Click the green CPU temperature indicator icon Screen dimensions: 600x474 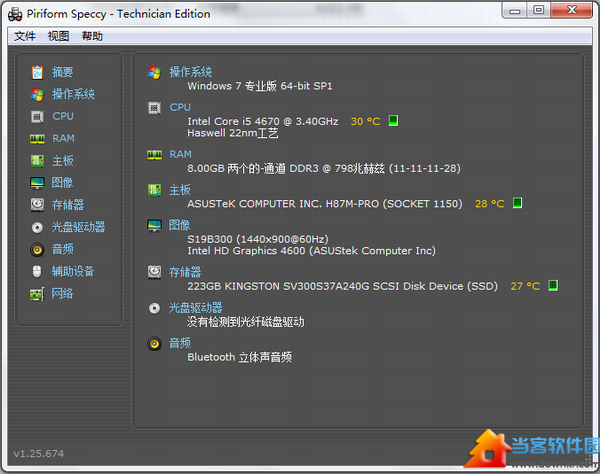[393, 121]
